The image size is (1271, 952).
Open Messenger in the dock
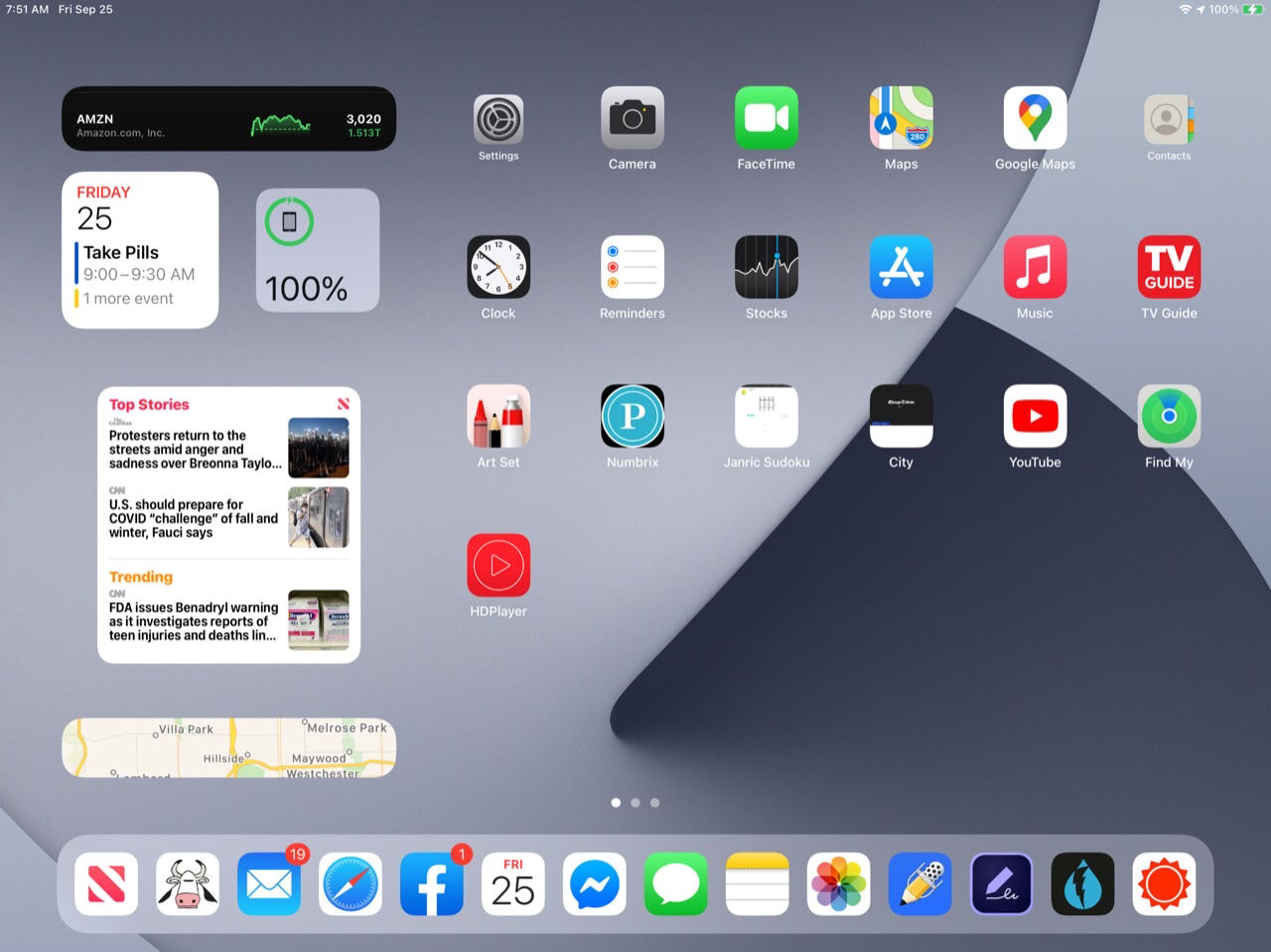pos(595,884)
